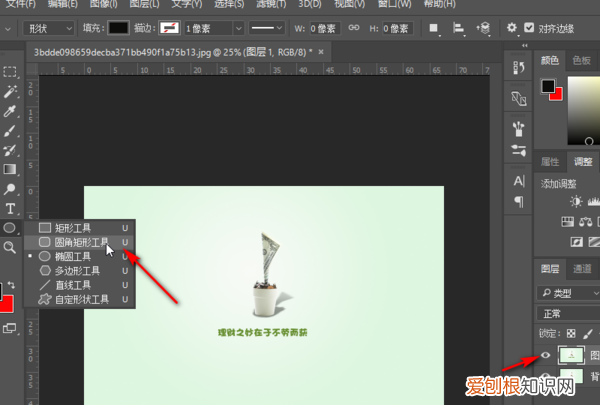Collapse the panel dock double arrows
Viewport: 600px width, 405px height.
(525, 46)
